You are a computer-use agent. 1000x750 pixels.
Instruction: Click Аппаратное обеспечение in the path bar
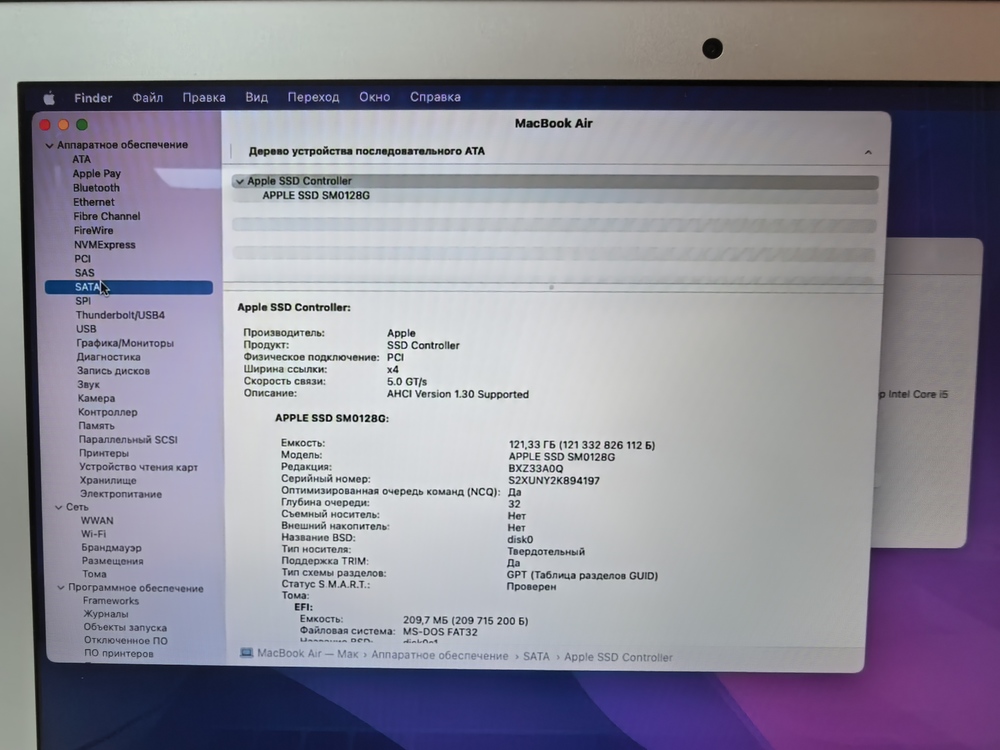(x=440, y=656)
